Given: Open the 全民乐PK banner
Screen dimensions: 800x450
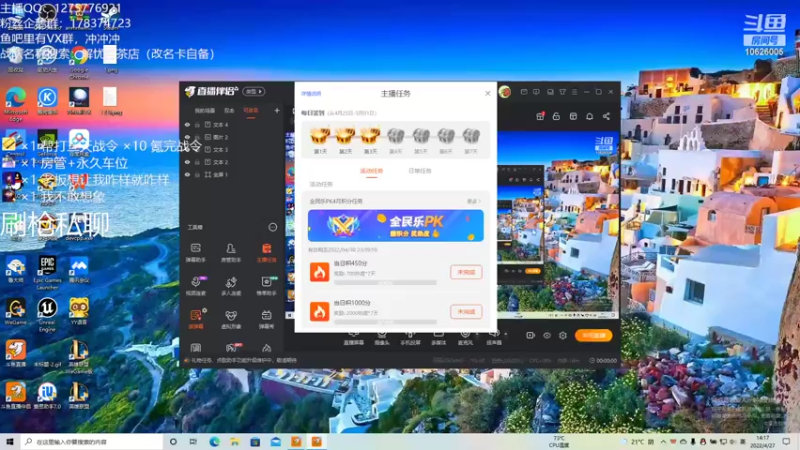Looking at the screenshot, I should pyautogui.click(x=395, y=226).
